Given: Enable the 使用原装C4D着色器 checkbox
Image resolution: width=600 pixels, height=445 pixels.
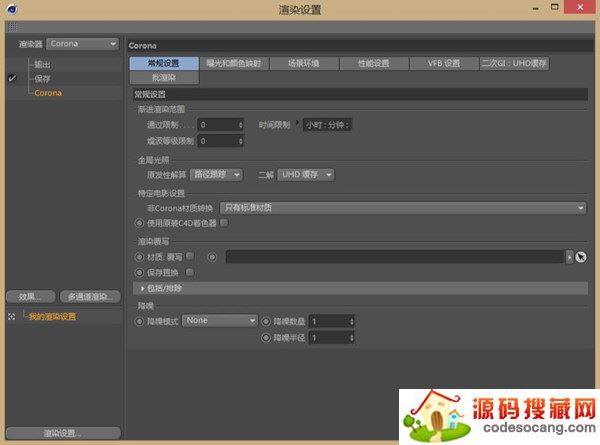Looking at the screenshot, I should click(224, 222).
